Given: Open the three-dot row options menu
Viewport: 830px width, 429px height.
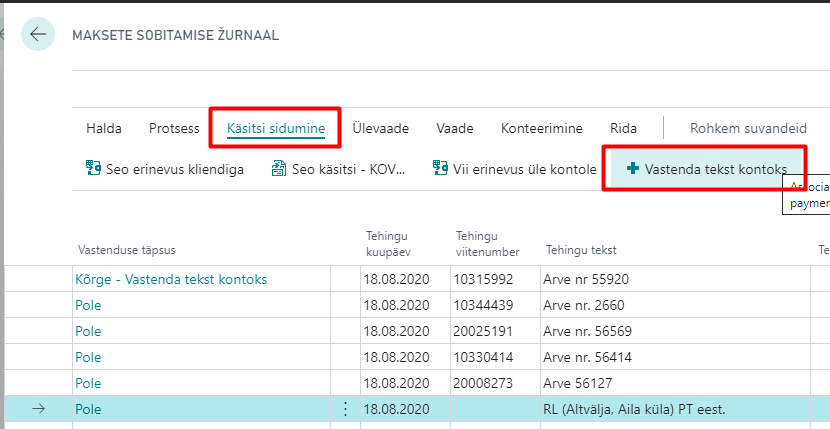Looking at the screenshot, I should pos(346,409).
